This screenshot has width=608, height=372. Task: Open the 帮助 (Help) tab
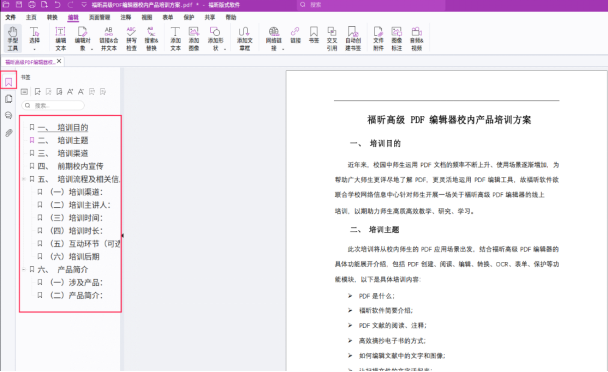[231, 17]
